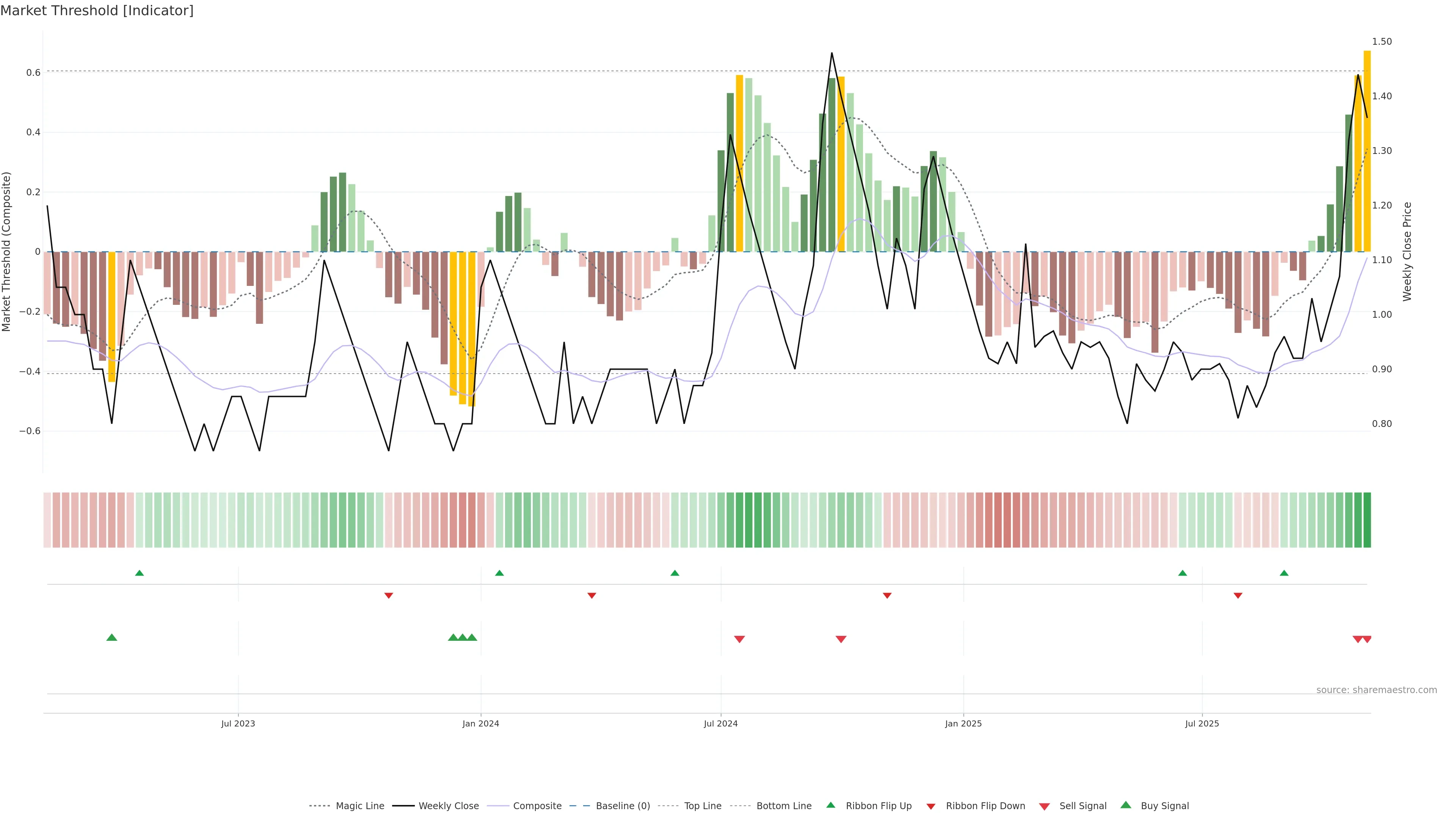Screen dimensions: 1456x819
Task: Click the first green buy signal triangle
Action: tap(112, 637)
